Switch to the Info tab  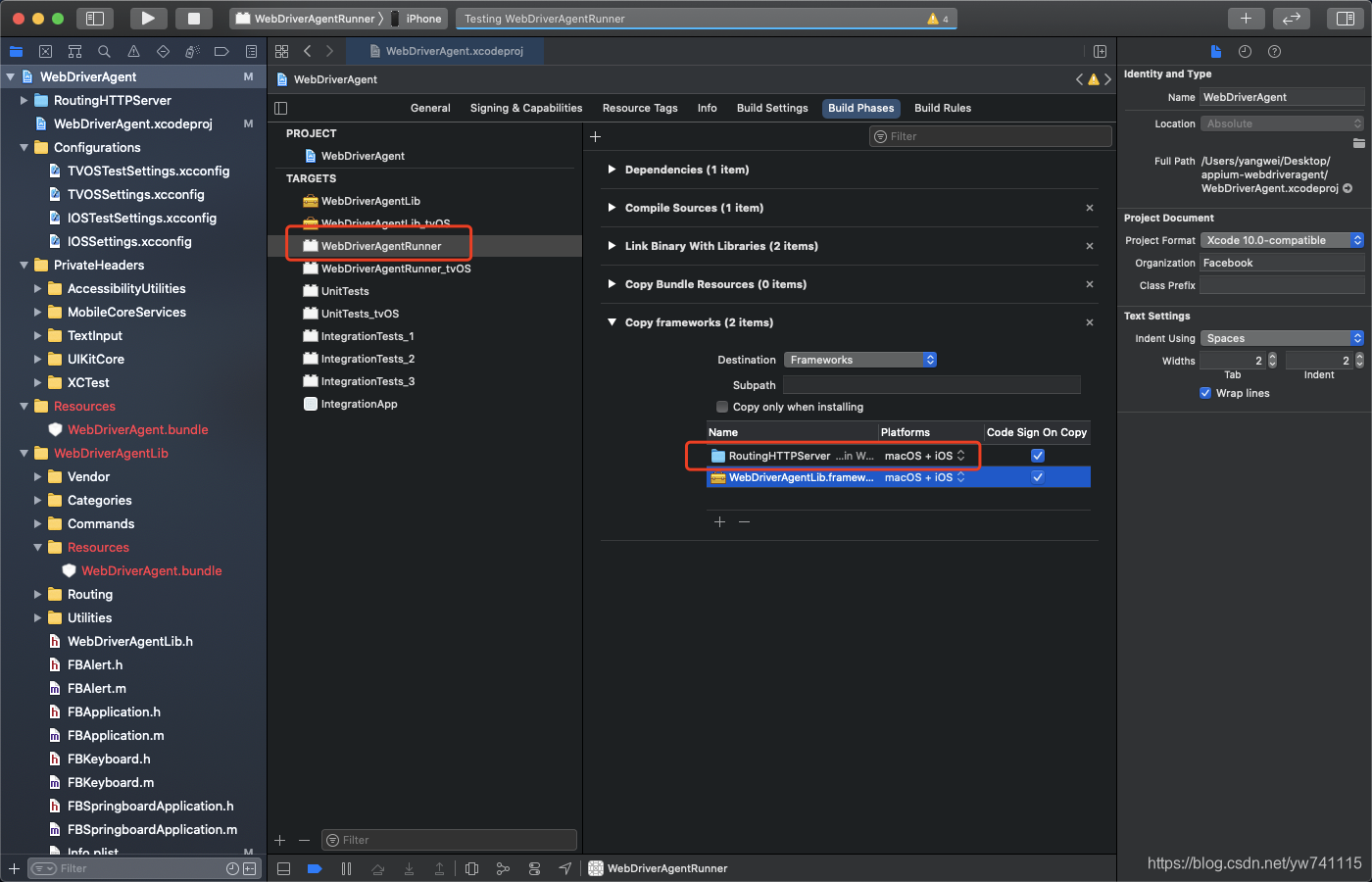pos(708,108)
